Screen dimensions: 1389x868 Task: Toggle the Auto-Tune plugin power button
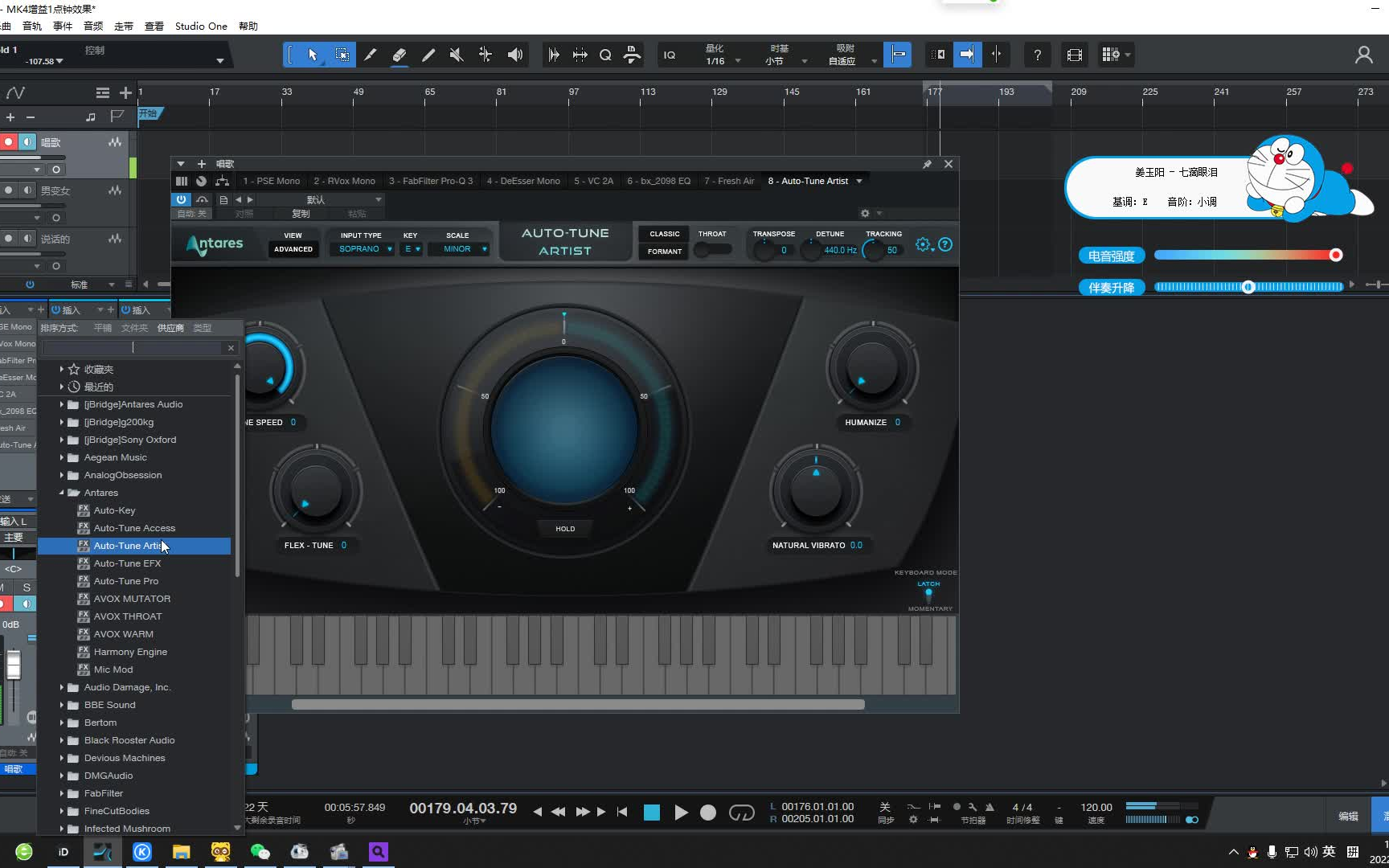[x=181, y=199]
